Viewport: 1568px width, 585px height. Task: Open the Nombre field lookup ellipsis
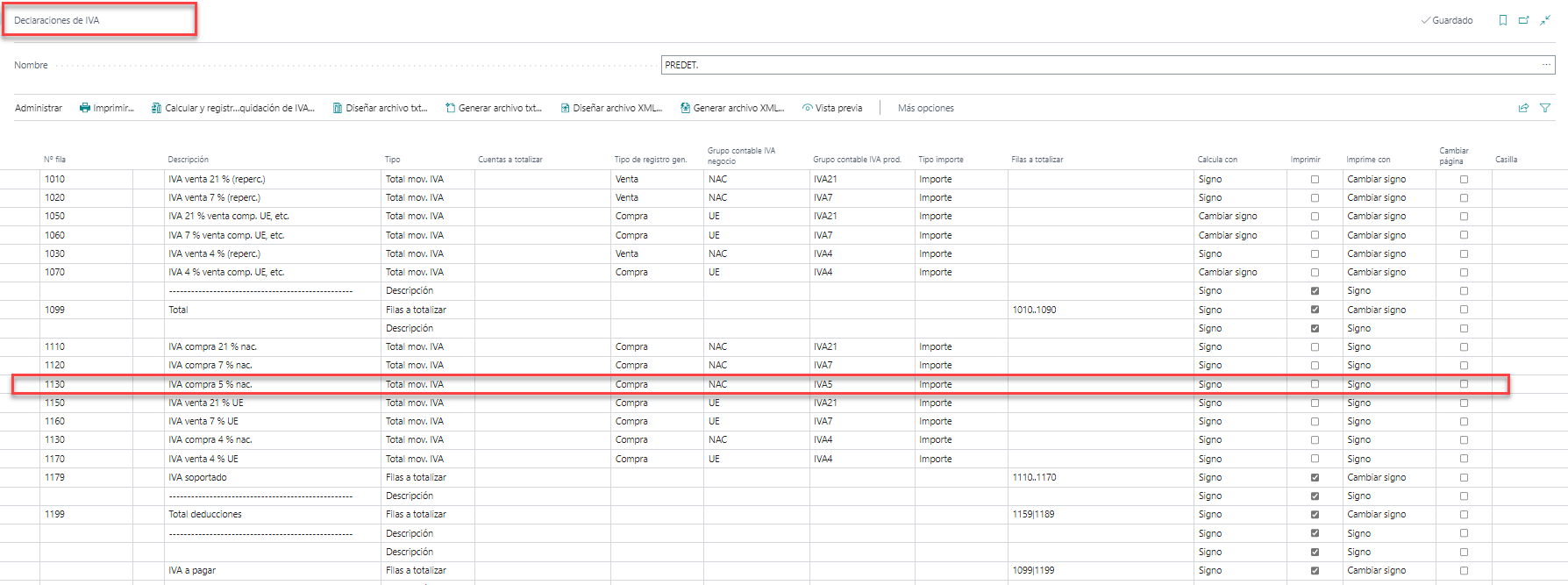point(1546,65)
